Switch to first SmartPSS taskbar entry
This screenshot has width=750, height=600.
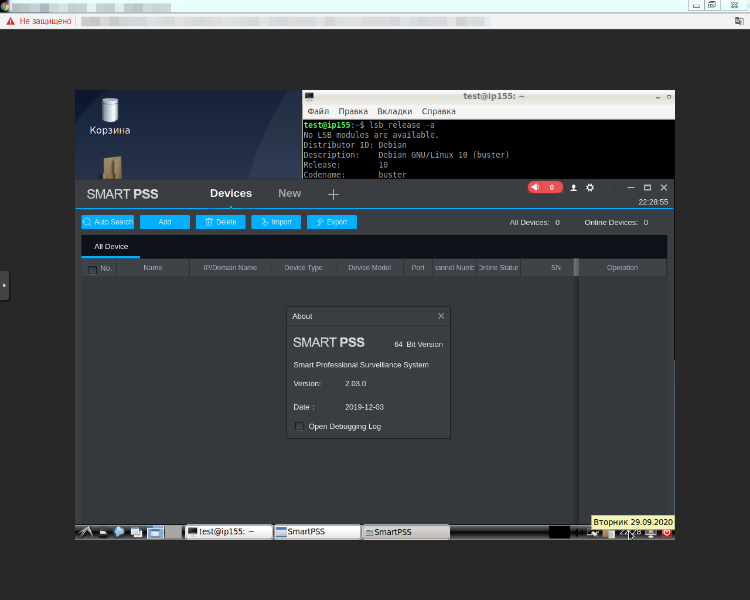(317, 532)
